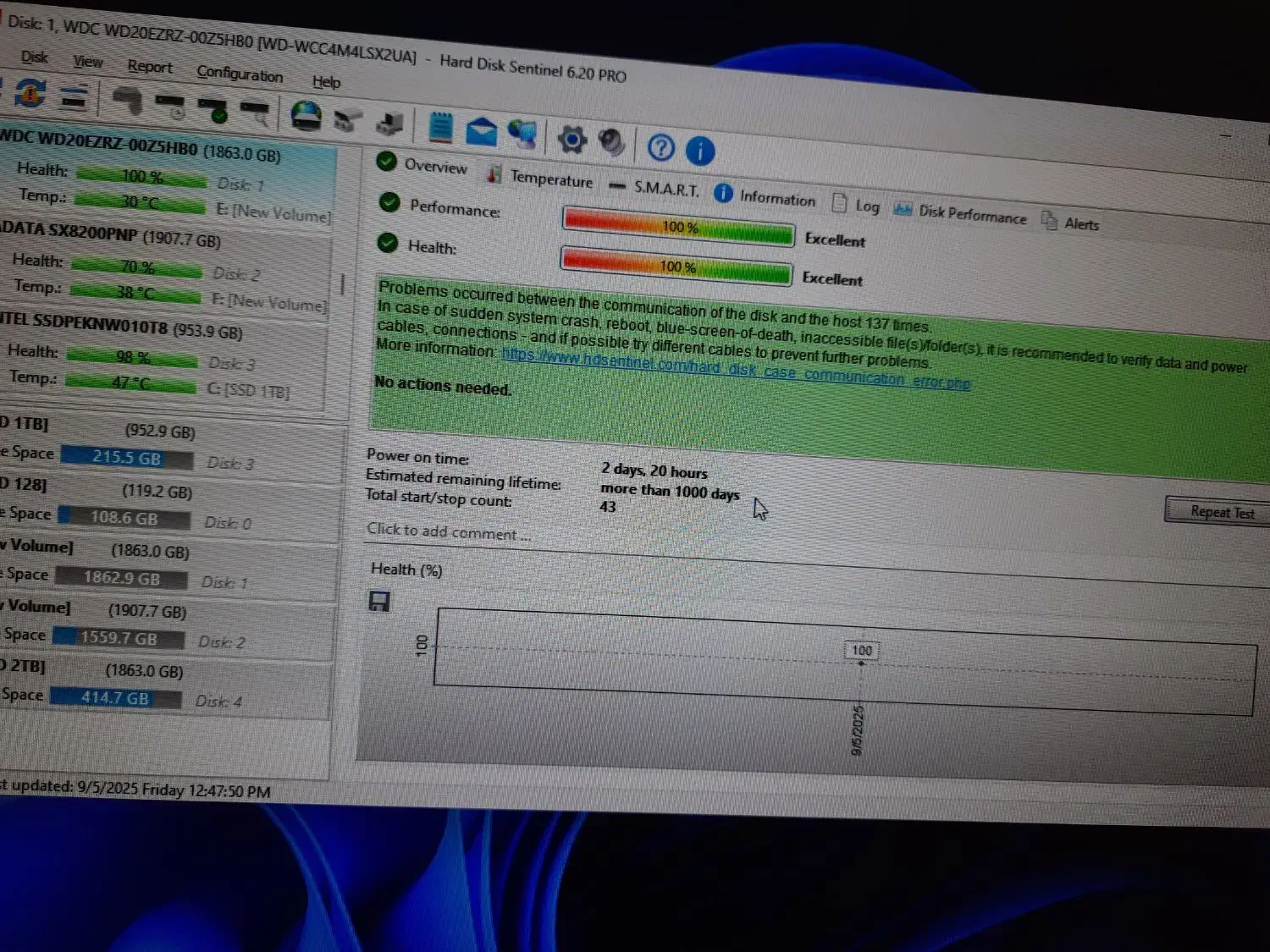Click the Repeat Test button

pos(1218,511)
